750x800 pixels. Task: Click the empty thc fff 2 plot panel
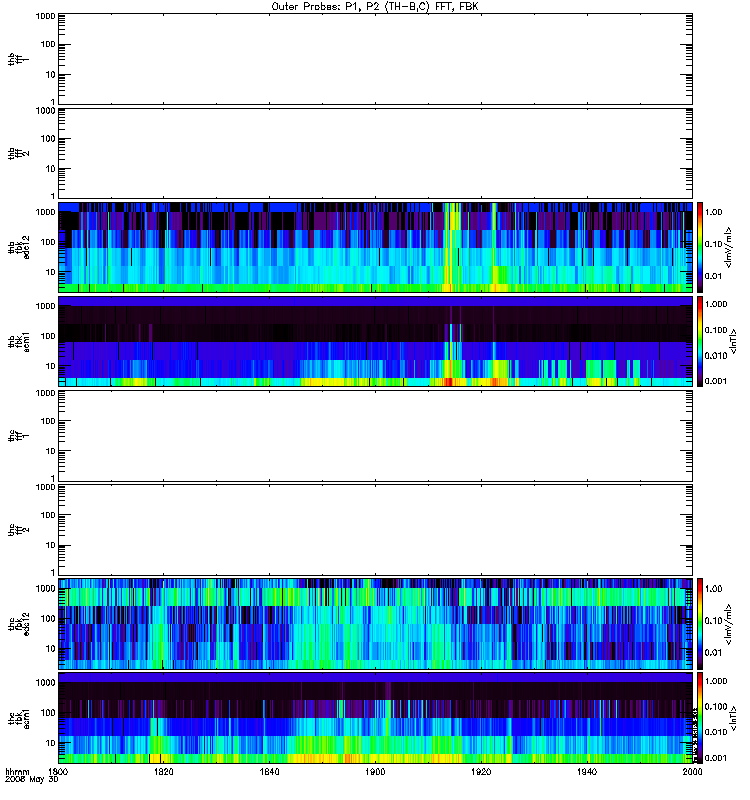point(375,530)
